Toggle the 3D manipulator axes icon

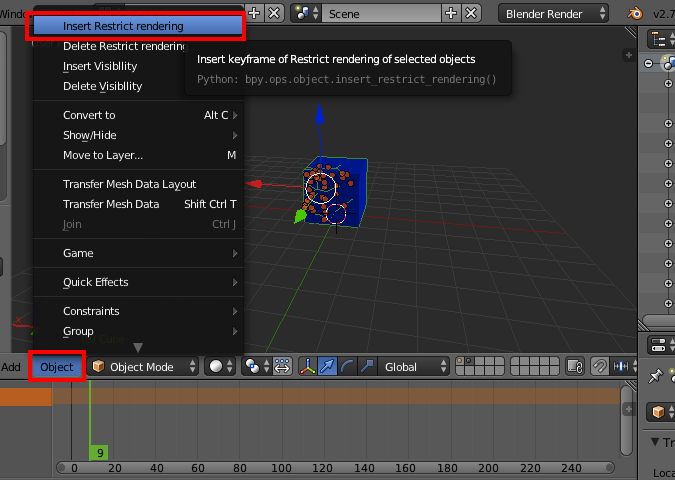(x=307, y=366)
